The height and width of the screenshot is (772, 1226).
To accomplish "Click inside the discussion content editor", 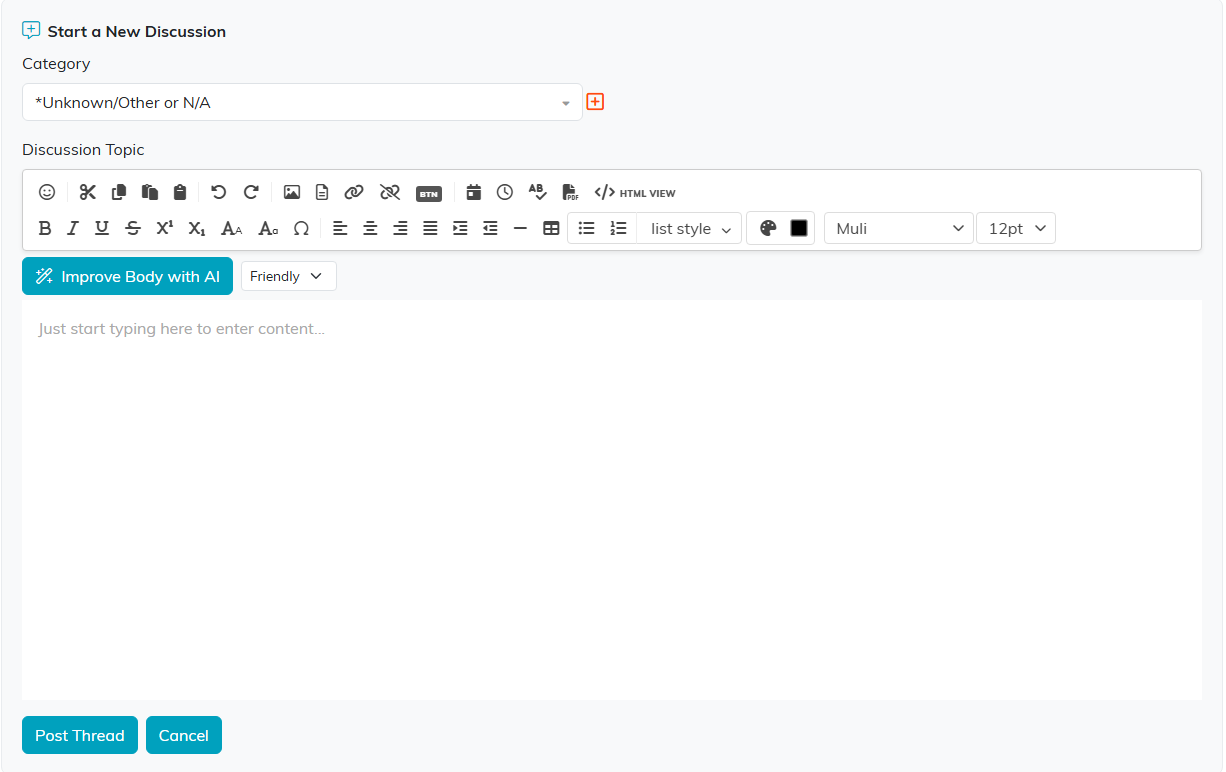I will [612, 500].
